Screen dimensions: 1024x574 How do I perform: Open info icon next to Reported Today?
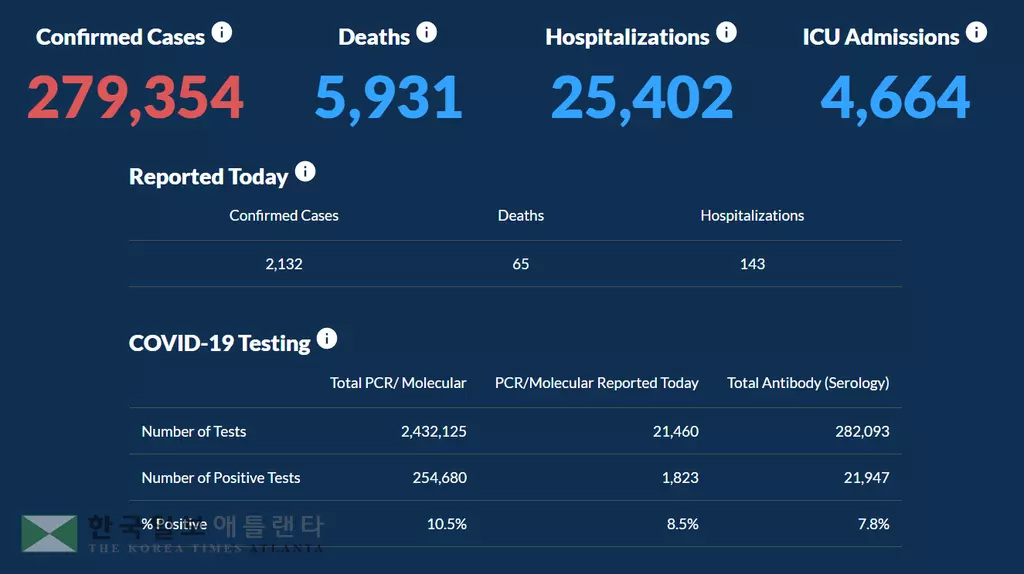(305, 172)
